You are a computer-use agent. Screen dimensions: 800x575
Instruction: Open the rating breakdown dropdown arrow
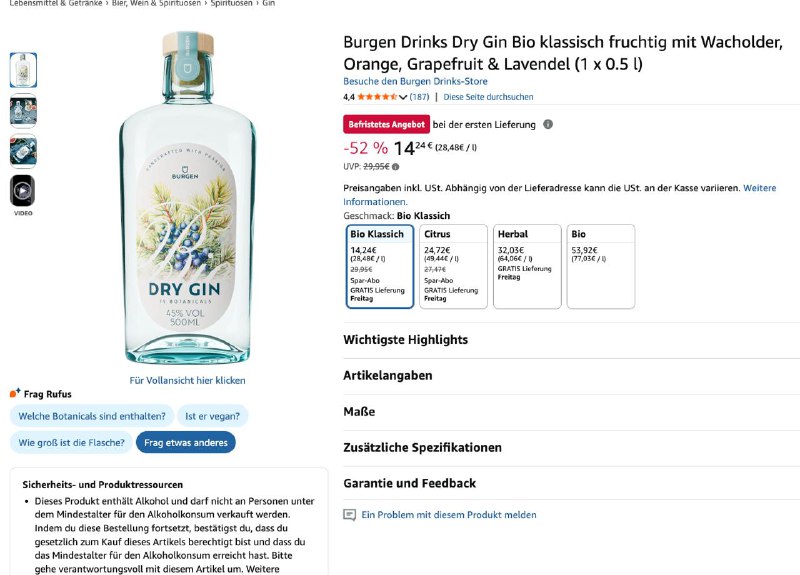tap(403, 97)
